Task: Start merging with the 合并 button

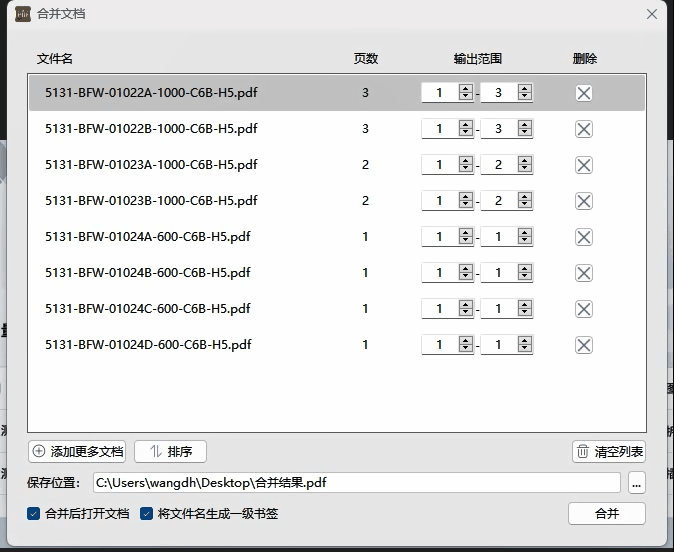Action: 606,513
